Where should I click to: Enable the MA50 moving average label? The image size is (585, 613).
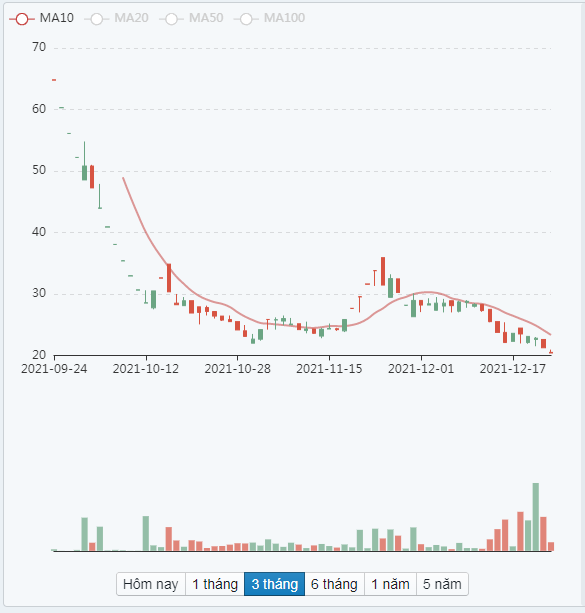[206, 18]
